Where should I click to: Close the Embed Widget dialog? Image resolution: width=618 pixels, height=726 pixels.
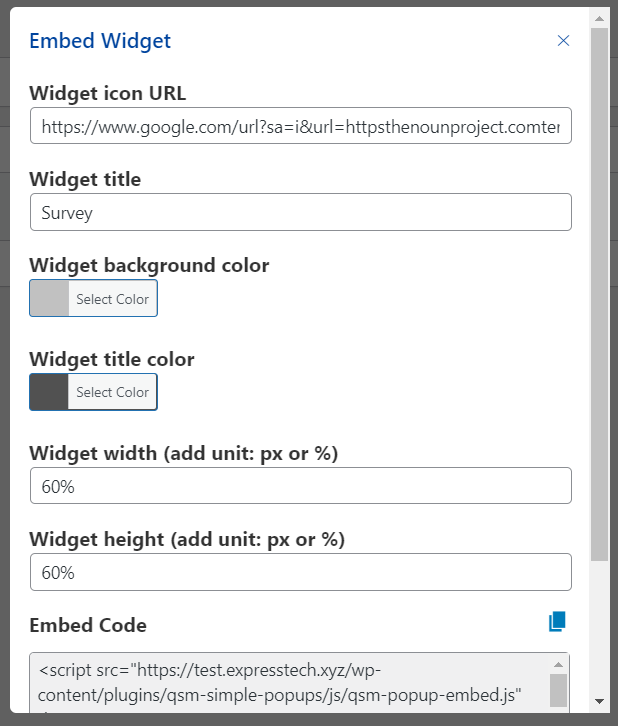pos(563,41)
